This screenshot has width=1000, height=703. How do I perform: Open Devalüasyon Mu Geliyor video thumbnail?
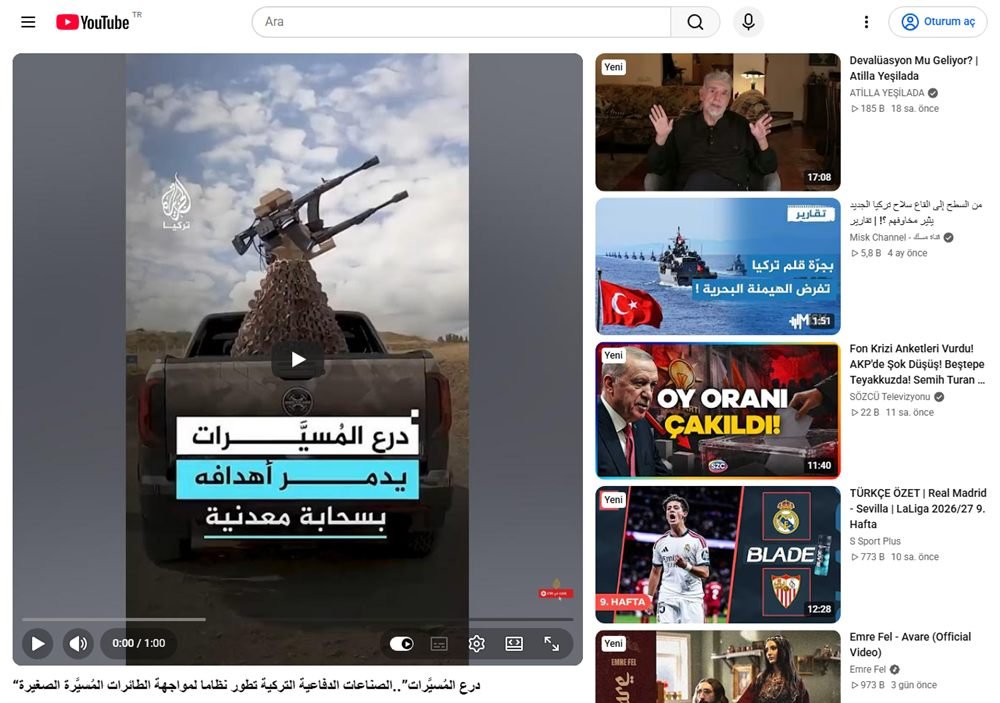coord(717,122)
